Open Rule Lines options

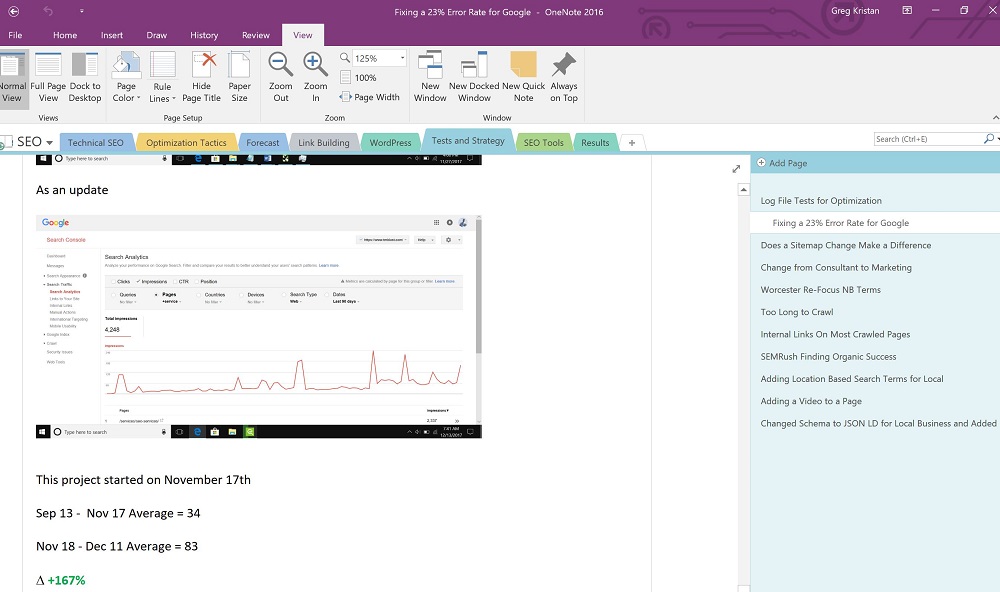(x=162, y=77)
